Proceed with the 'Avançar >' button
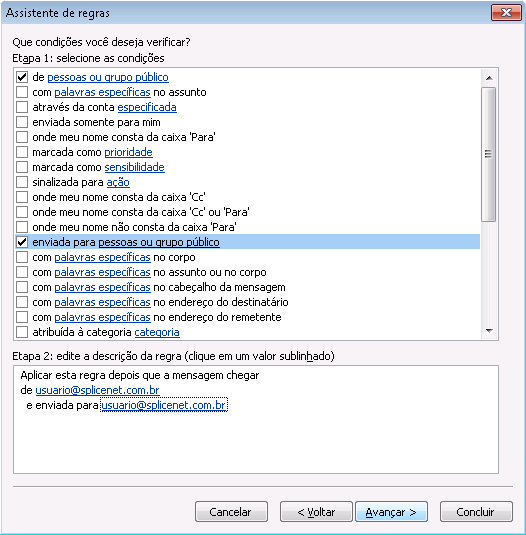 [391, 511]
